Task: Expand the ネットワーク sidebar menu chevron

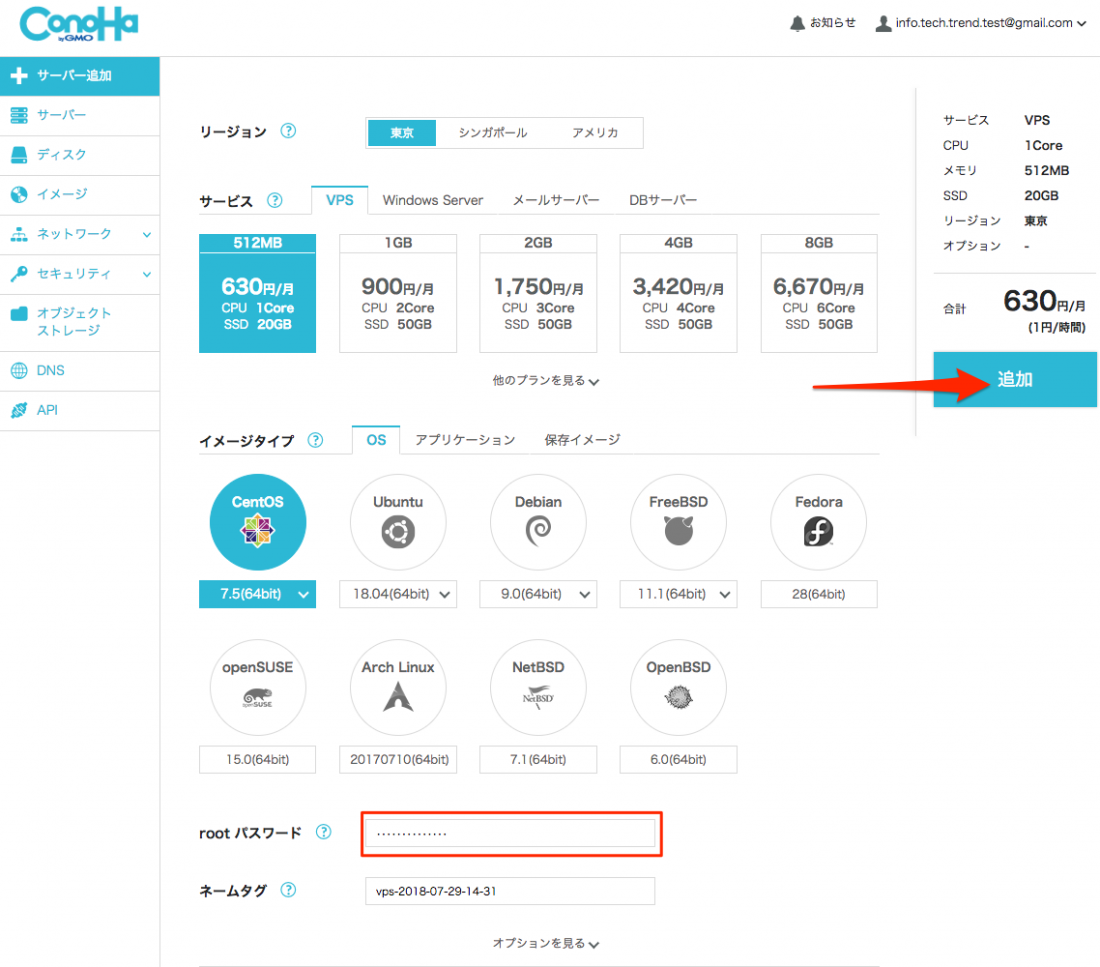Action: tap(147, 234)
